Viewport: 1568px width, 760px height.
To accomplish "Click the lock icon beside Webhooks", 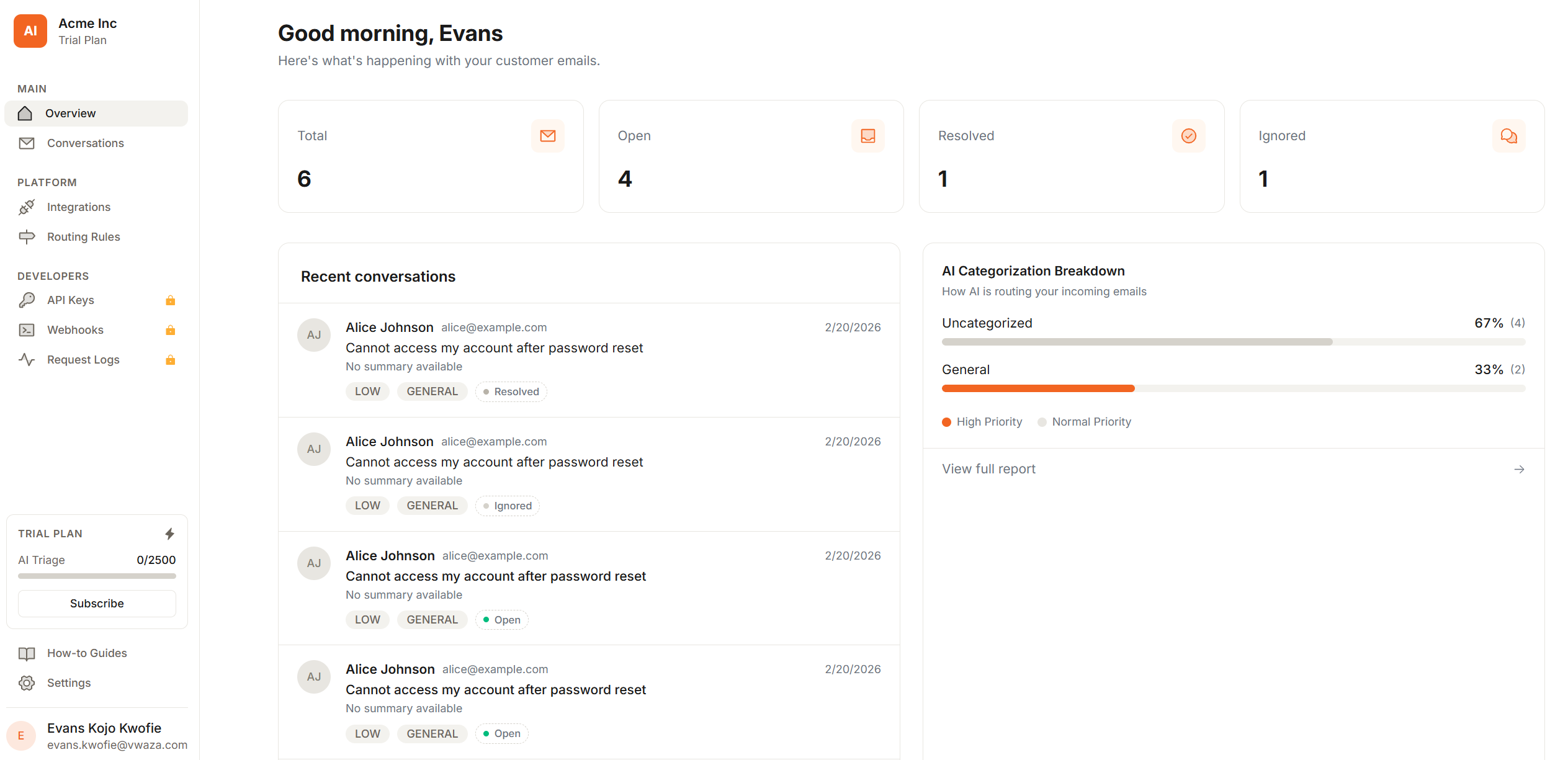I will (171, 330).
